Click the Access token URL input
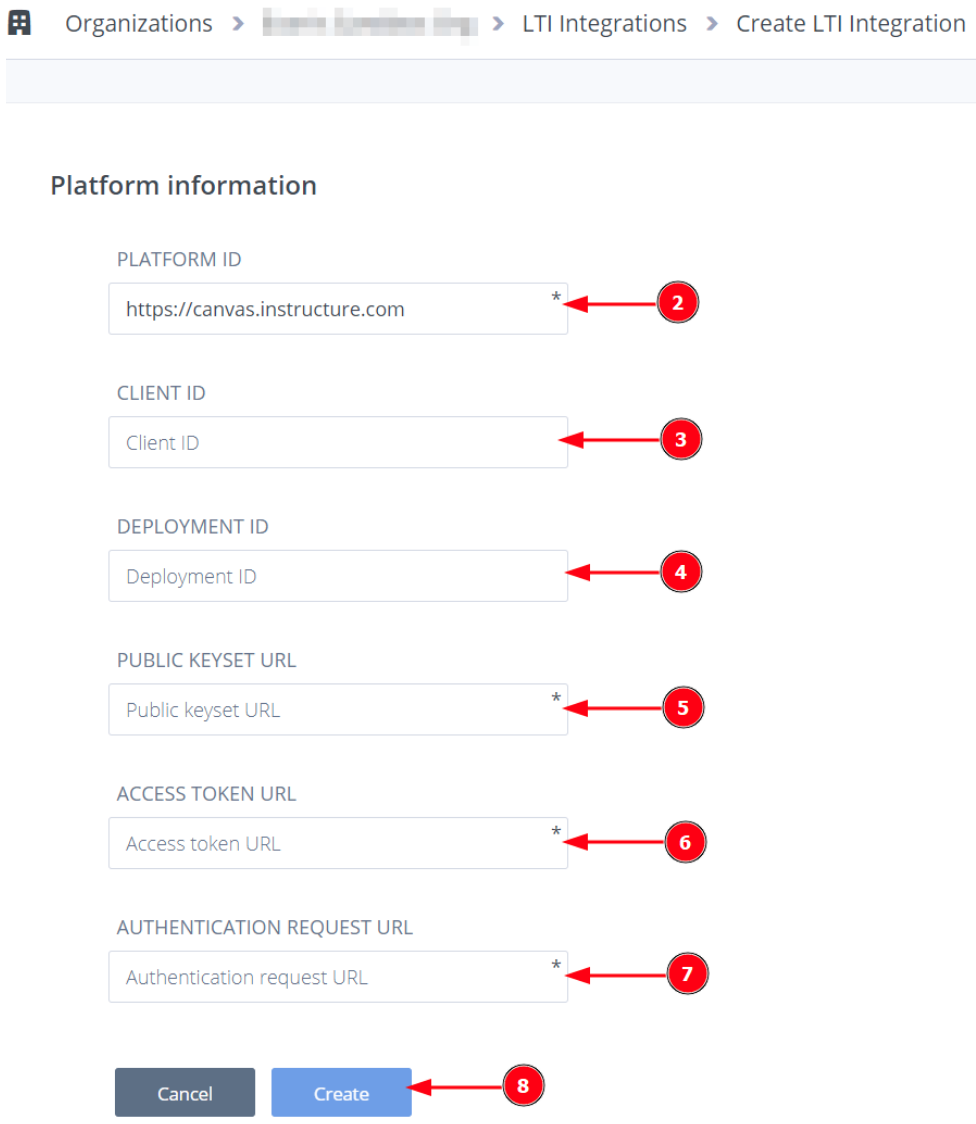Viewport: 976px width, 1124px height. tap(338, 843)
